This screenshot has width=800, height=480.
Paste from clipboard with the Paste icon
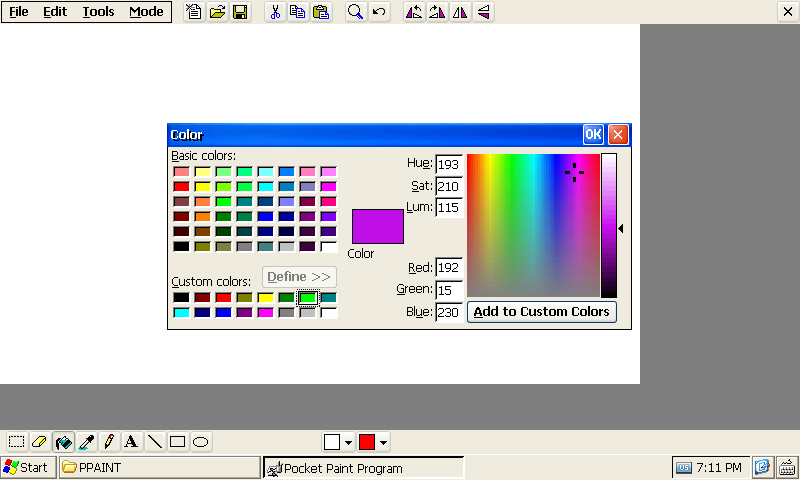click(321, 12)
